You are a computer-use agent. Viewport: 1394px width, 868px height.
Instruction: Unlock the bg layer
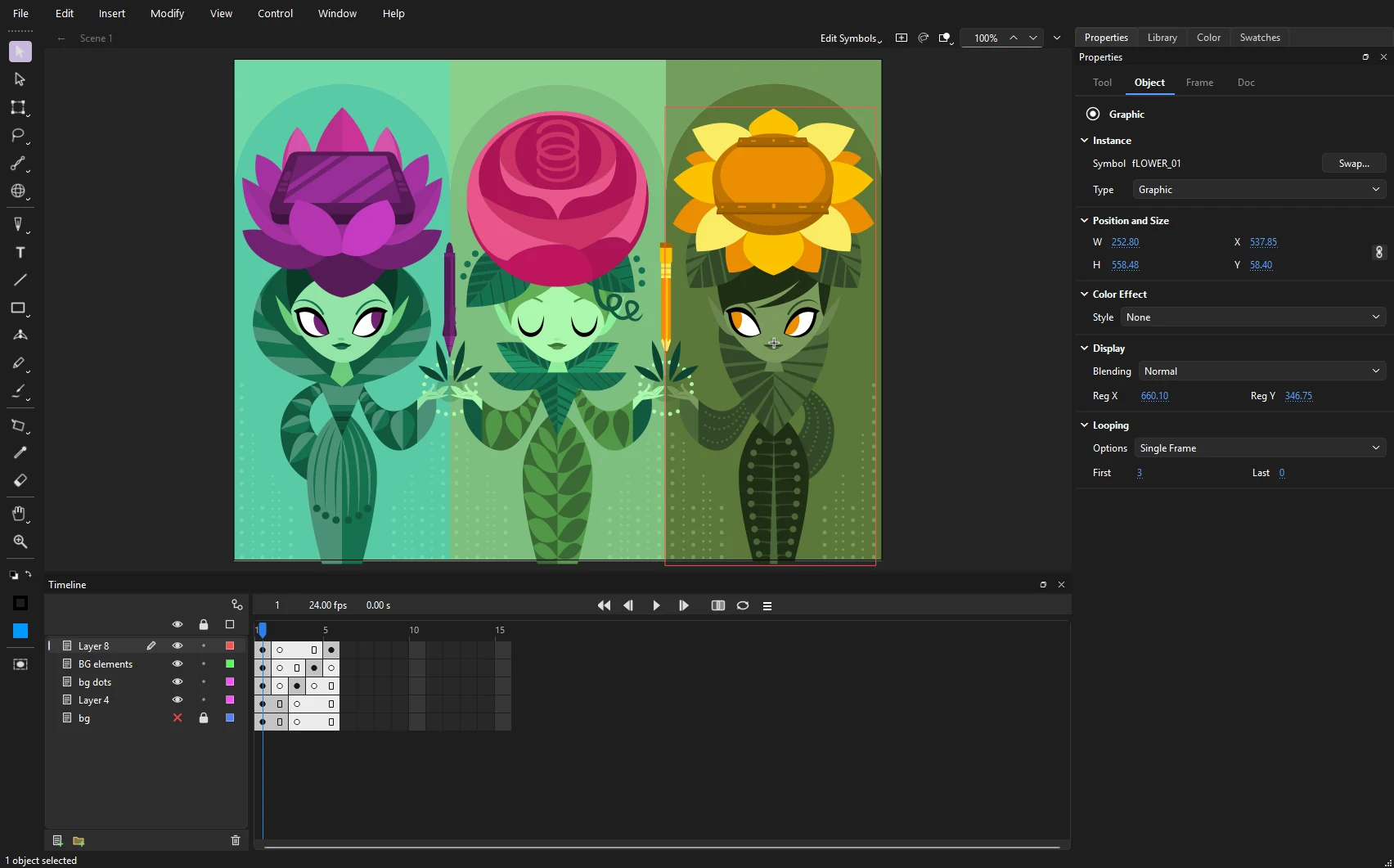coord(204,718)
